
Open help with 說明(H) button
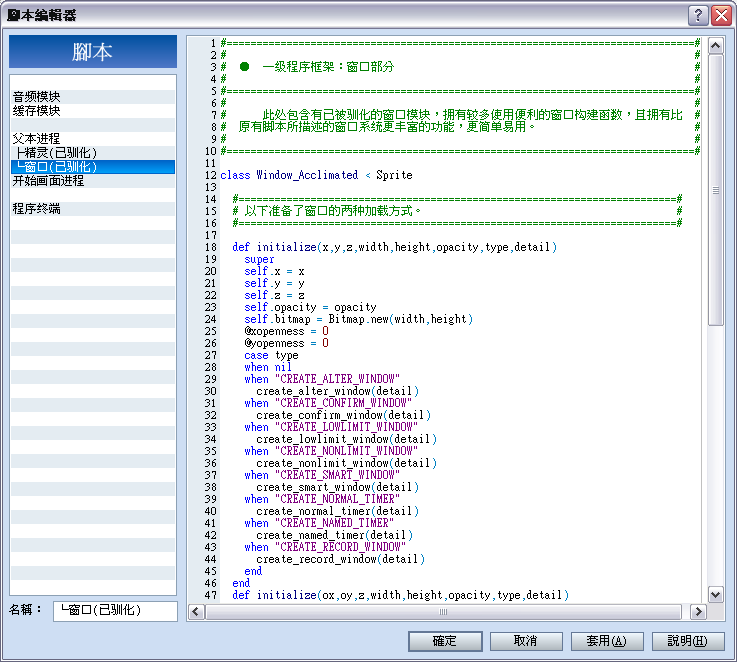coord(688,641)
